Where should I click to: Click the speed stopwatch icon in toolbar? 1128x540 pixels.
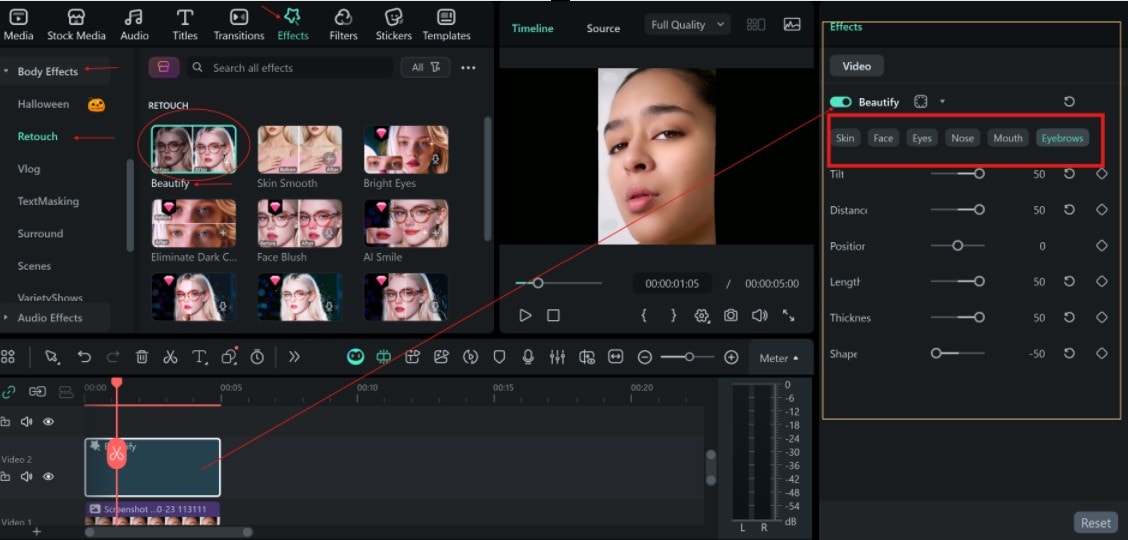point(257,357)
